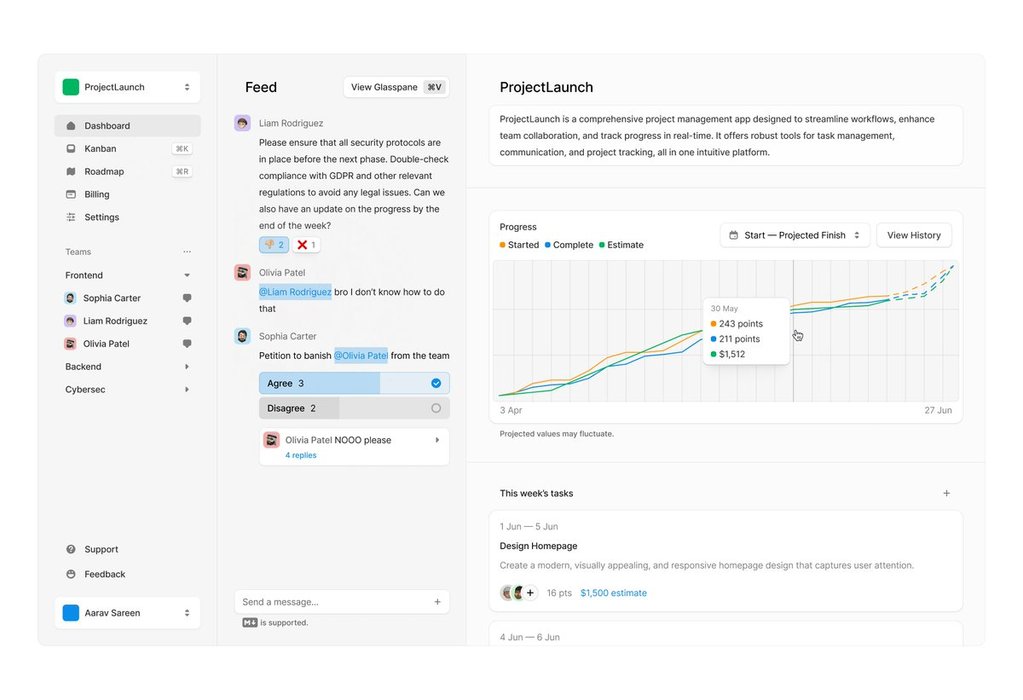Image resolution: width=1023 pixels, height=700 pixels.
Task: Open the 4 replies link
Action: click(x=301, y=455)
